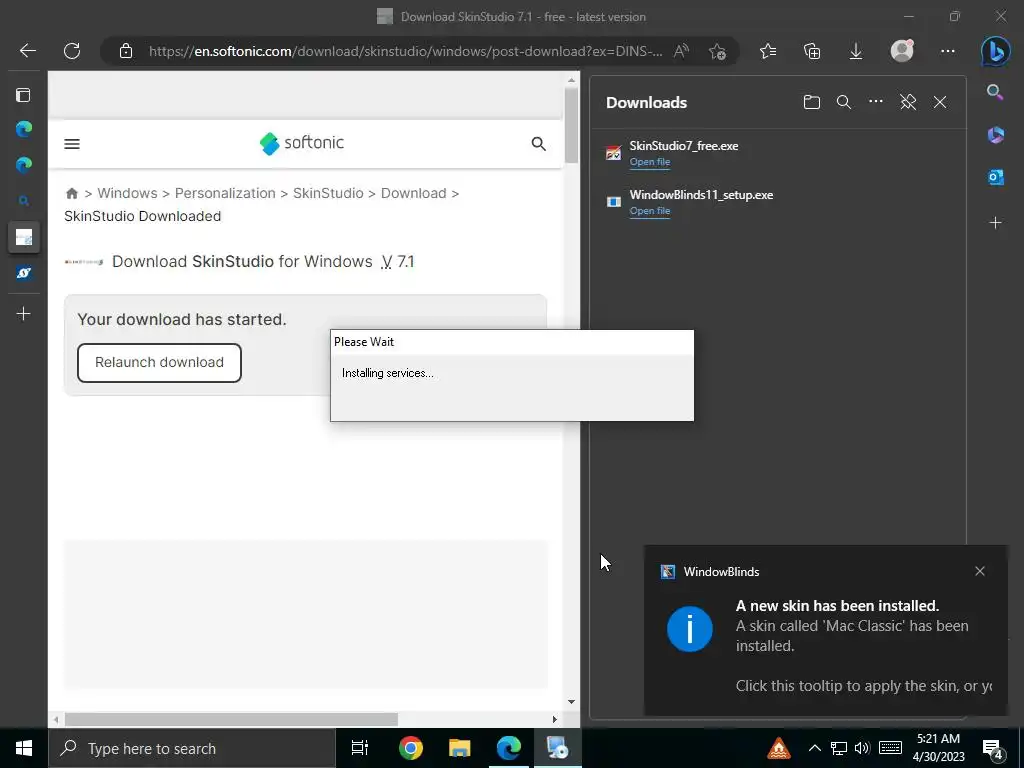Open the Edge sidebar Search icon

pos(995,92)
